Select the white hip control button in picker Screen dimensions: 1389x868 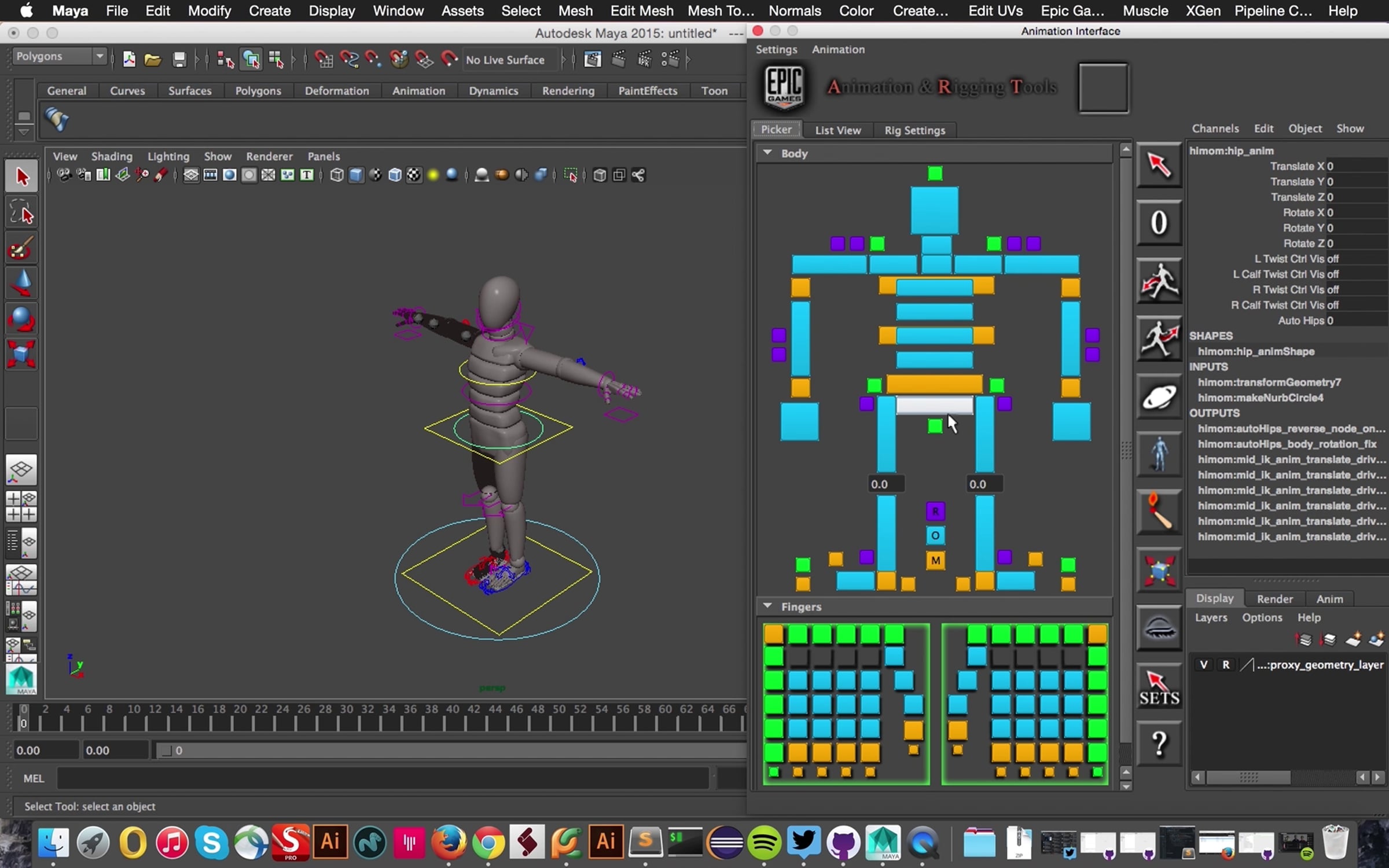pyautogui.click(x=935, y=405)
